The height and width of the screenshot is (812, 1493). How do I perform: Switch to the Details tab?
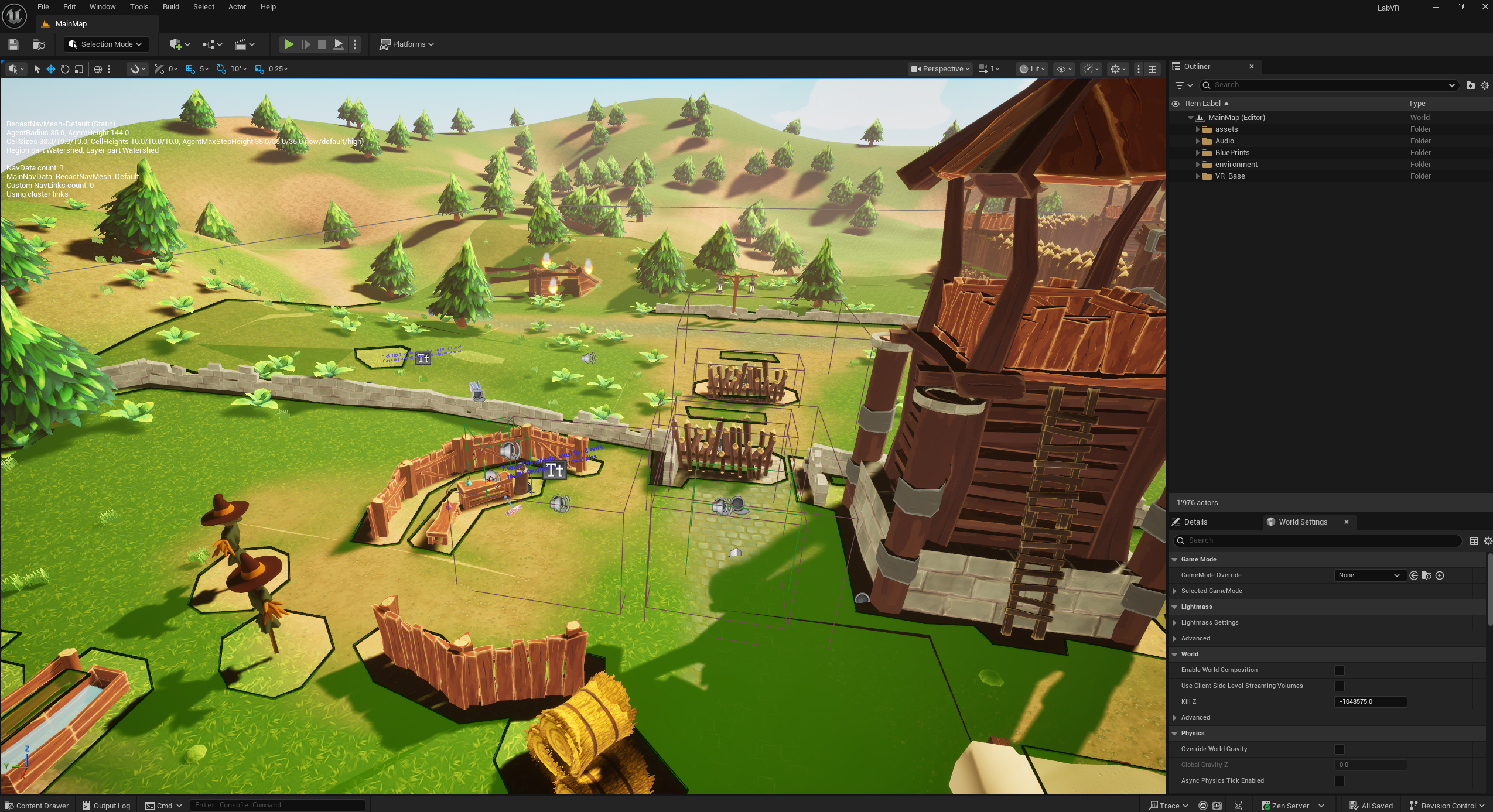coord(1195,522)
